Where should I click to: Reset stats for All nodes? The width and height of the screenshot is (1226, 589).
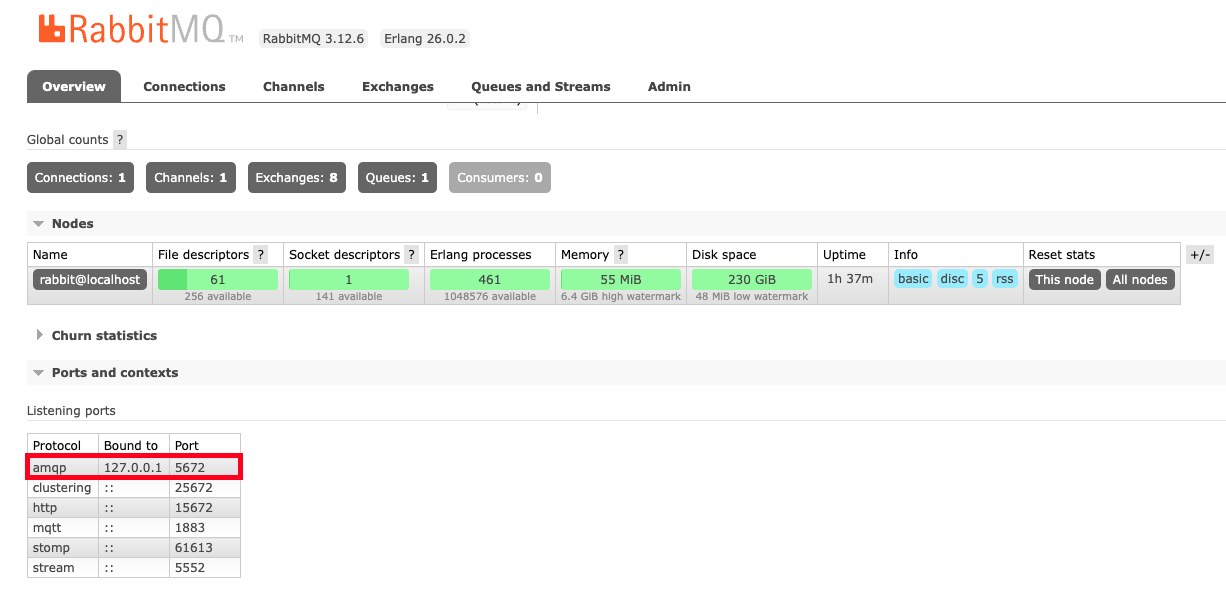pos(1140,280)
